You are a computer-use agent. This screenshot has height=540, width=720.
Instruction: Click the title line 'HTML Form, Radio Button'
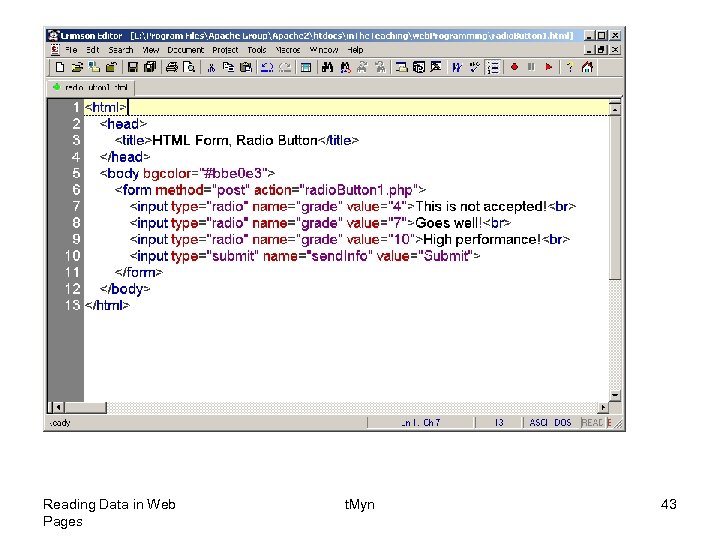[x=237, y=141]
